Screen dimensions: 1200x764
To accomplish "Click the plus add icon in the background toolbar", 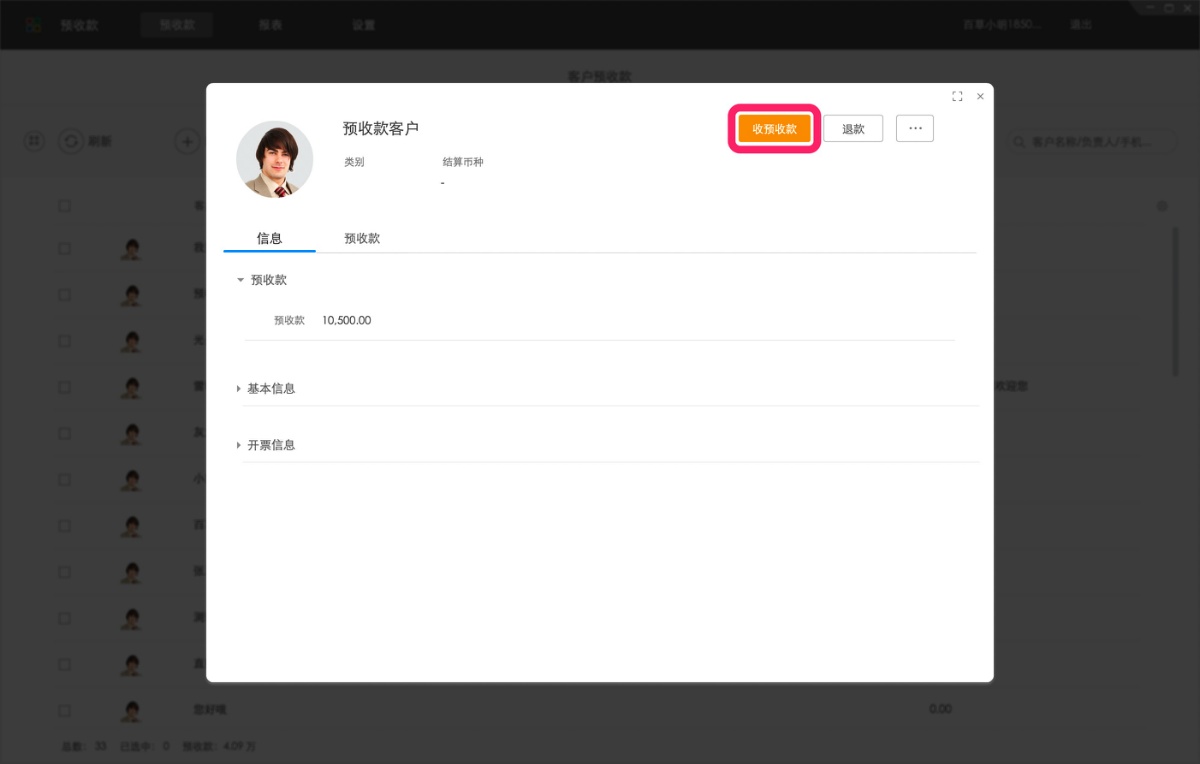I will tap(187, 142).
